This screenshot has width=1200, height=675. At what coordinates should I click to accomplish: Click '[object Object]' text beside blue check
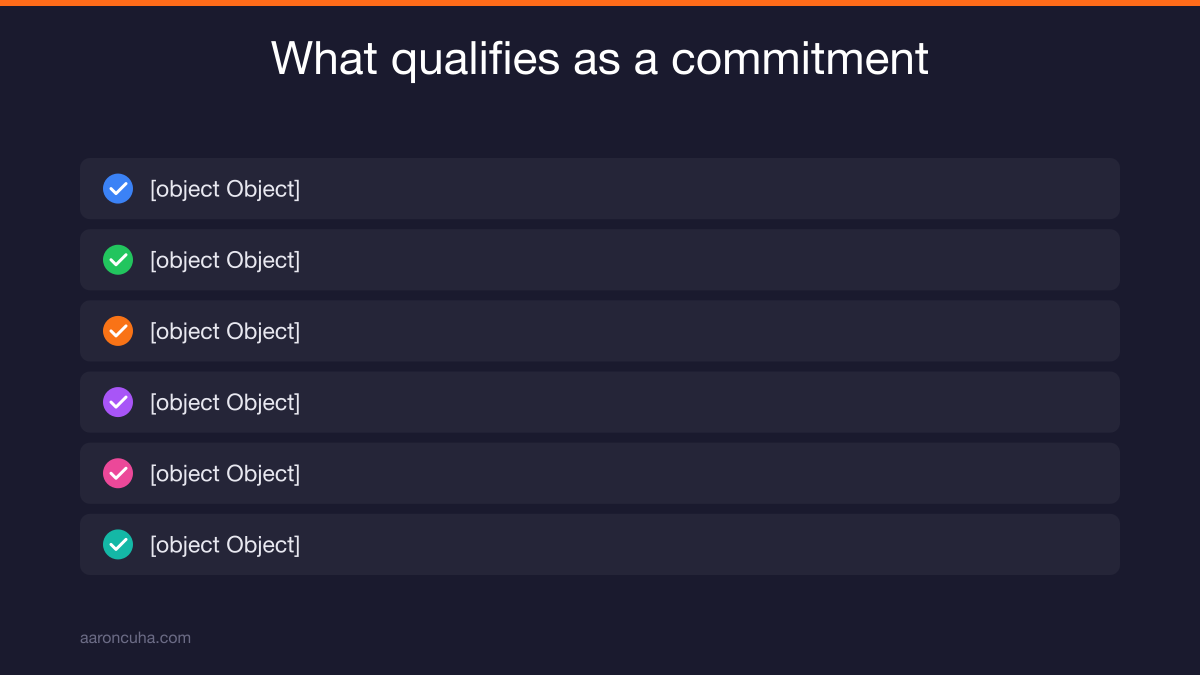[225, 189]
